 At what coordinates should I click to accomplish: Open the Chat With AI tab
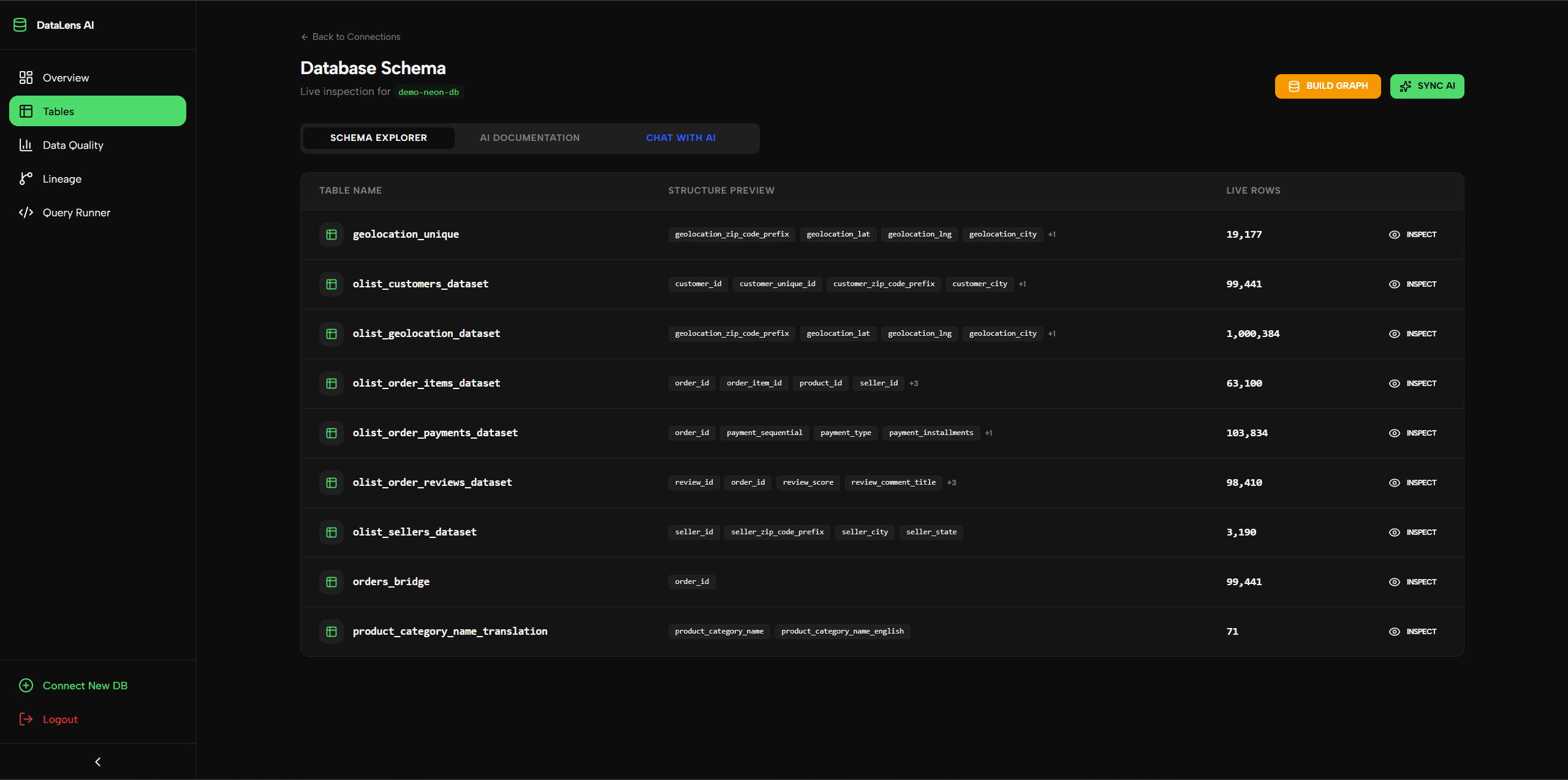point(680,137)
